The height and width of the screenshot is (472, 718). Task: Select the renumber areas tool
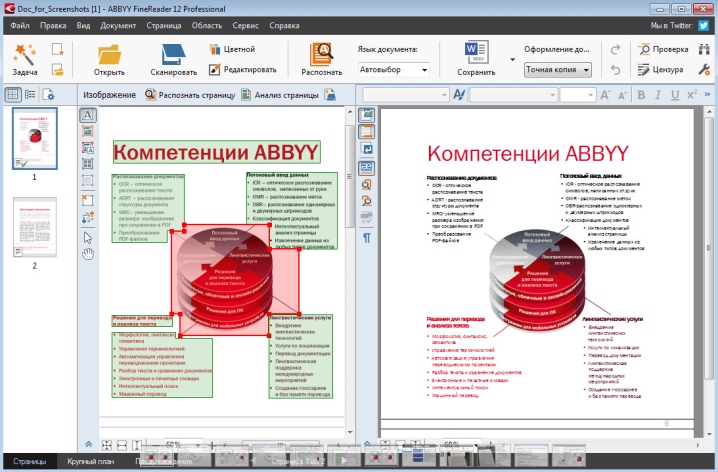click(x=87, y=217)
